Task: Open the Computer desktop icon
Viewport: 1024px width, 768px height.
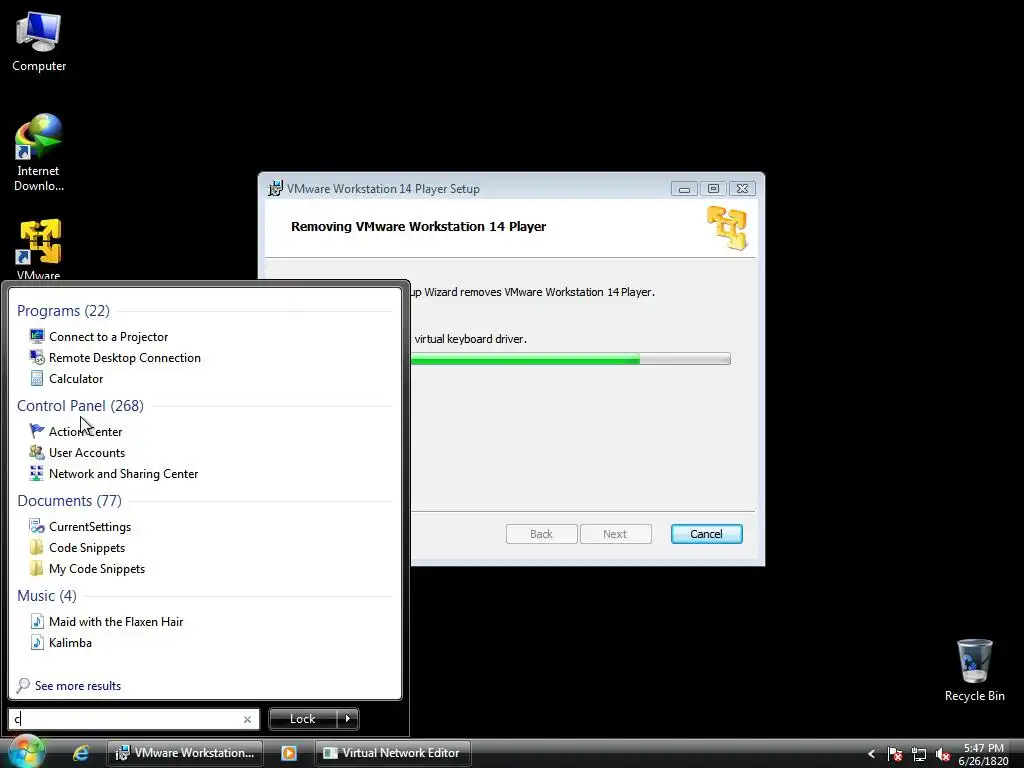Action: click(x=39, y=42)
